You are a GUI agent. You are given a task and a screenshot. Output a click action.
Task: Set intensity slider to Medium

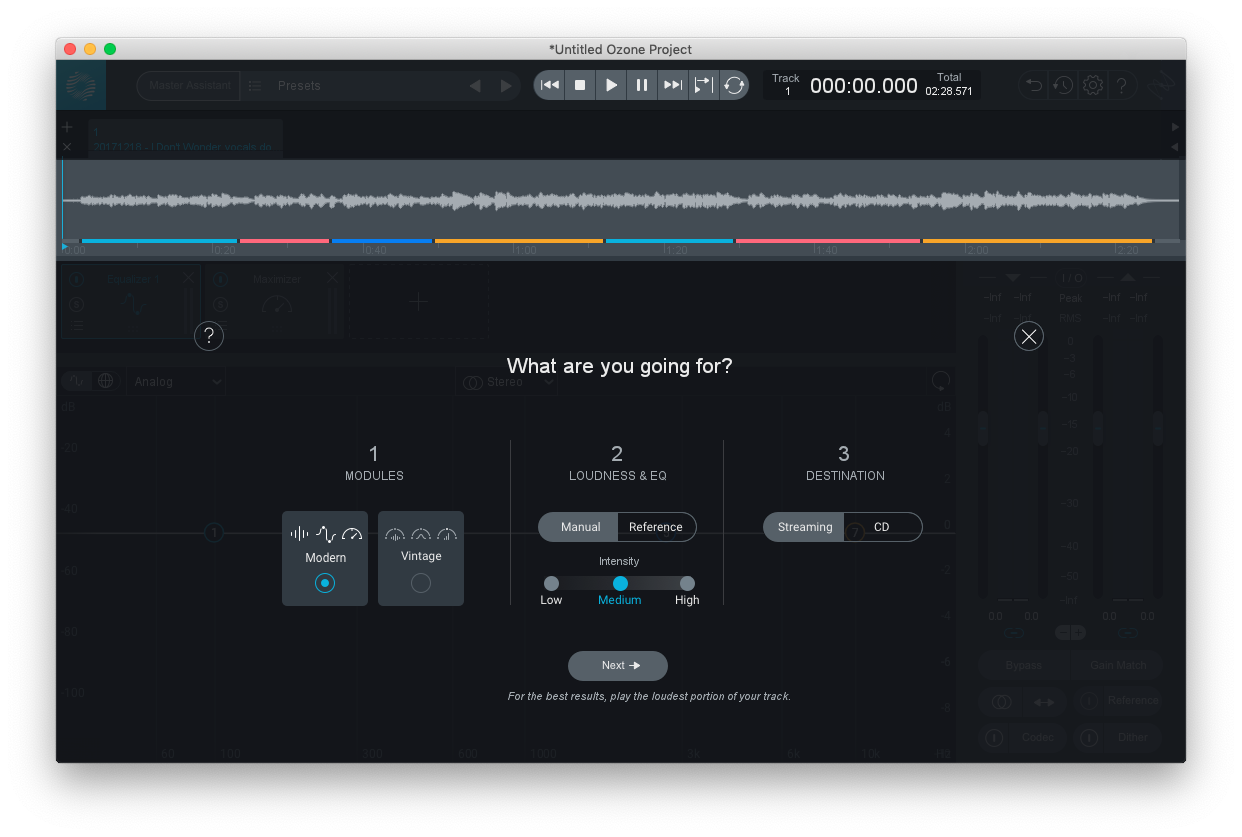tap(620, 583)
